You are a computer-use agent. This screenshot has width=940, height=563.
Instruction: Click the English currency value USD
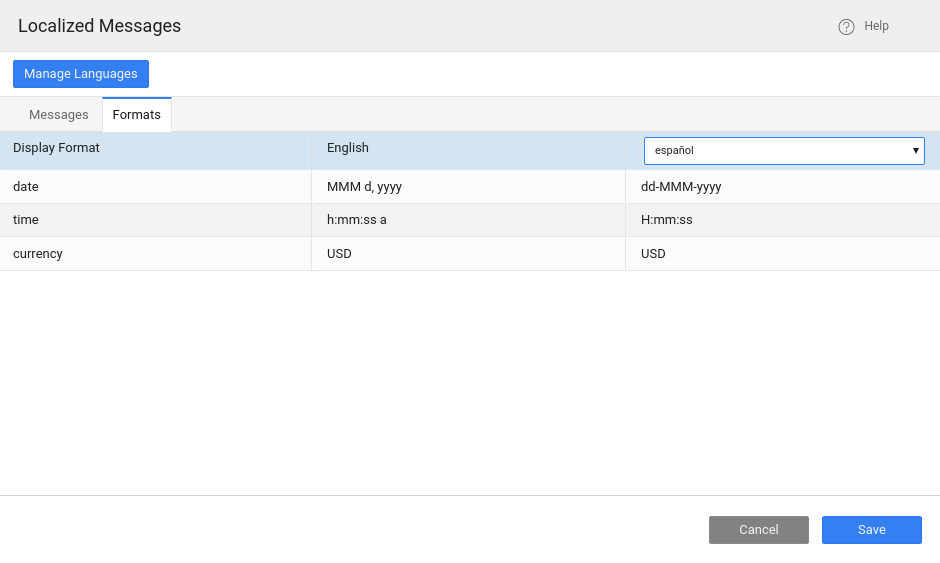(x=339, y=254)
